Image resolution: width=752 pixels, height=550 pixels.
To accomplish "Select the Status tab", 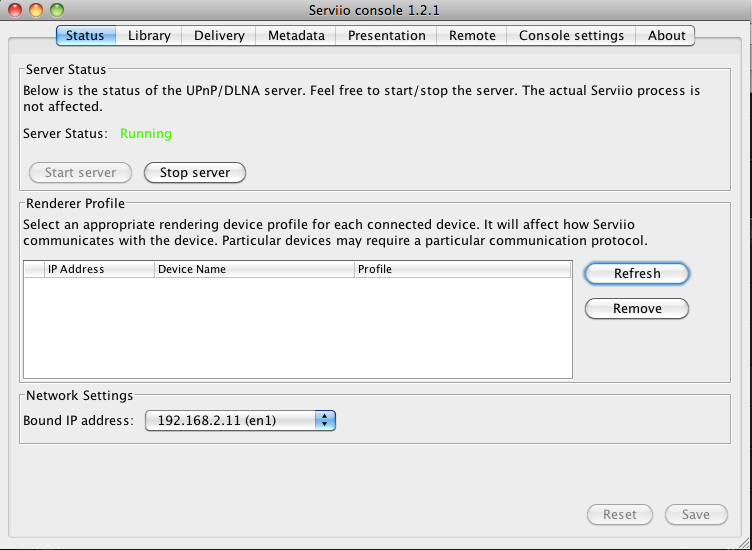I will (85, 35).
